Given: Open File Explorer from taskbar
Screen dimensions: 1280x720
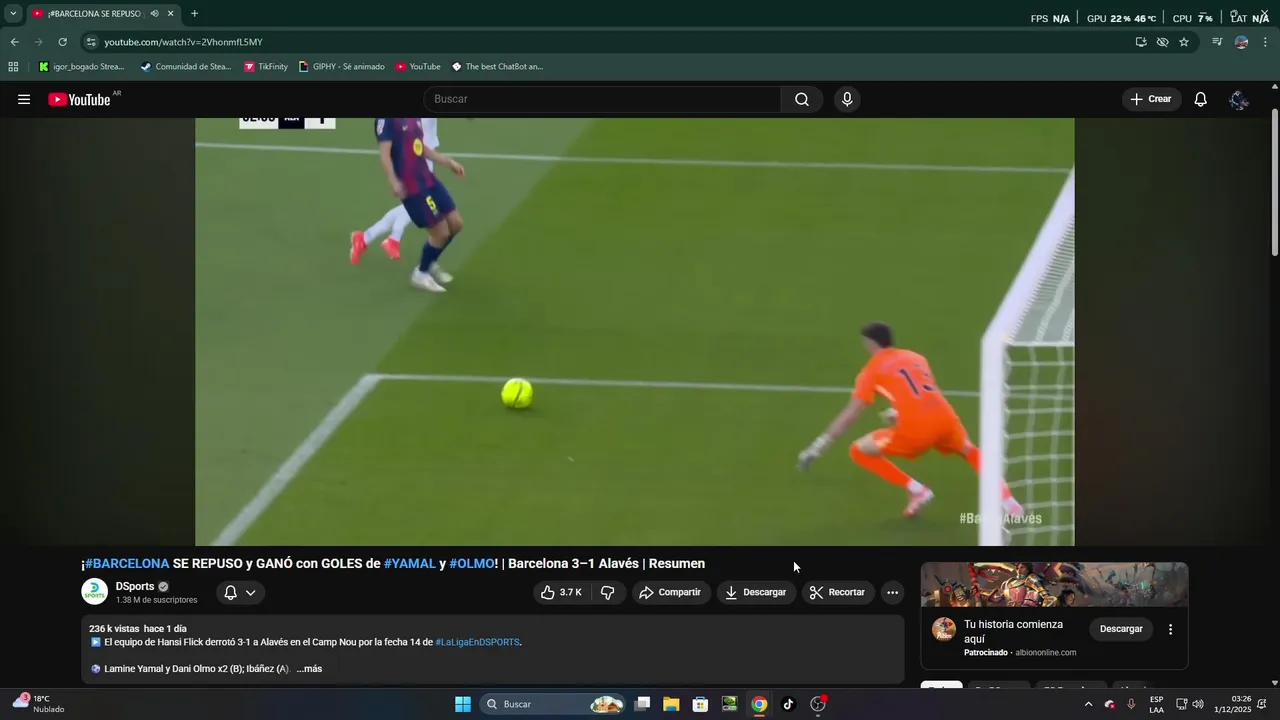Looking at the screenshot, I should (x=671, y=704).
